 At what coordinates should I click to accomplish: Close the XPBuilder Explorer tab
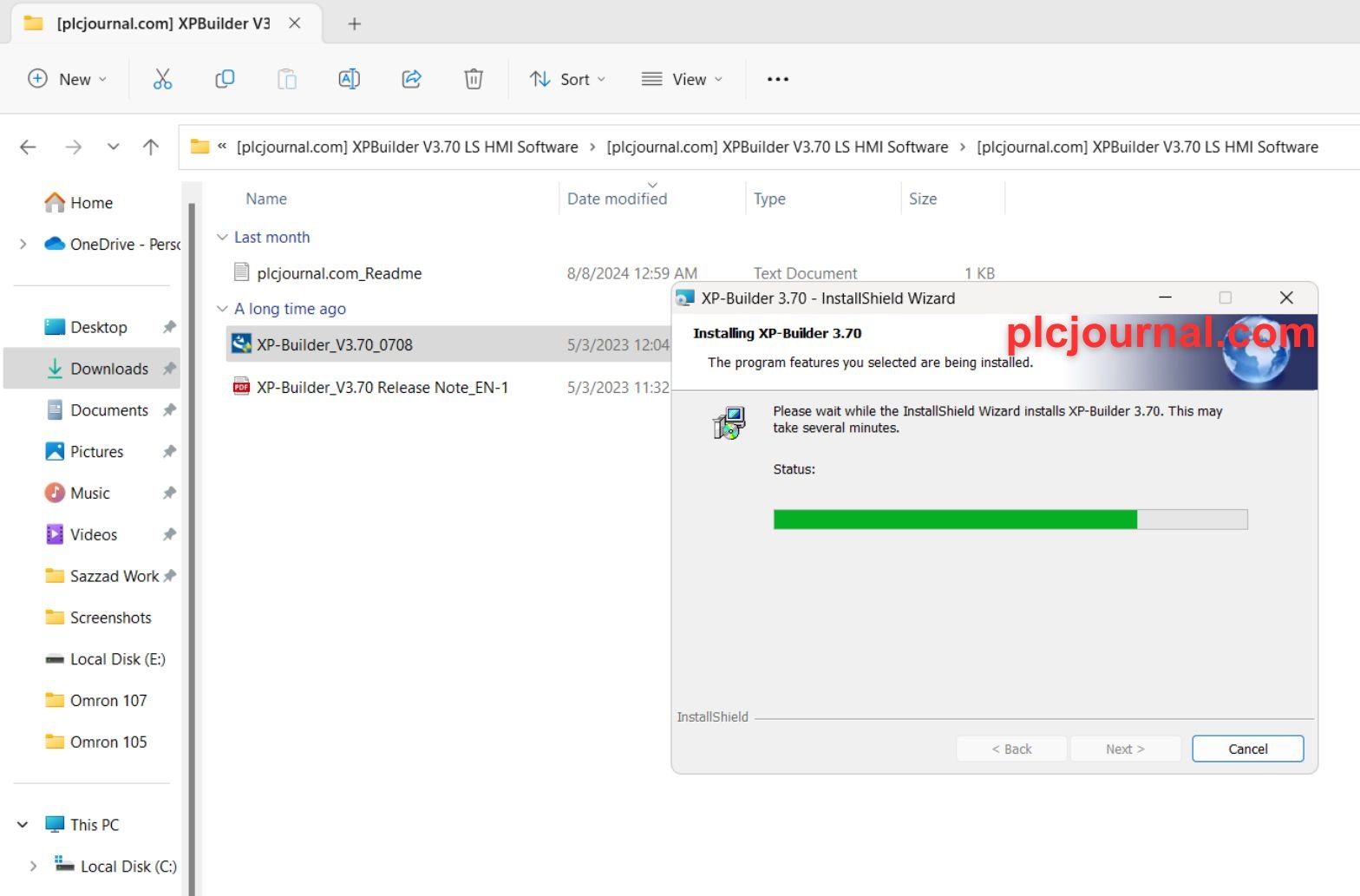295,23
